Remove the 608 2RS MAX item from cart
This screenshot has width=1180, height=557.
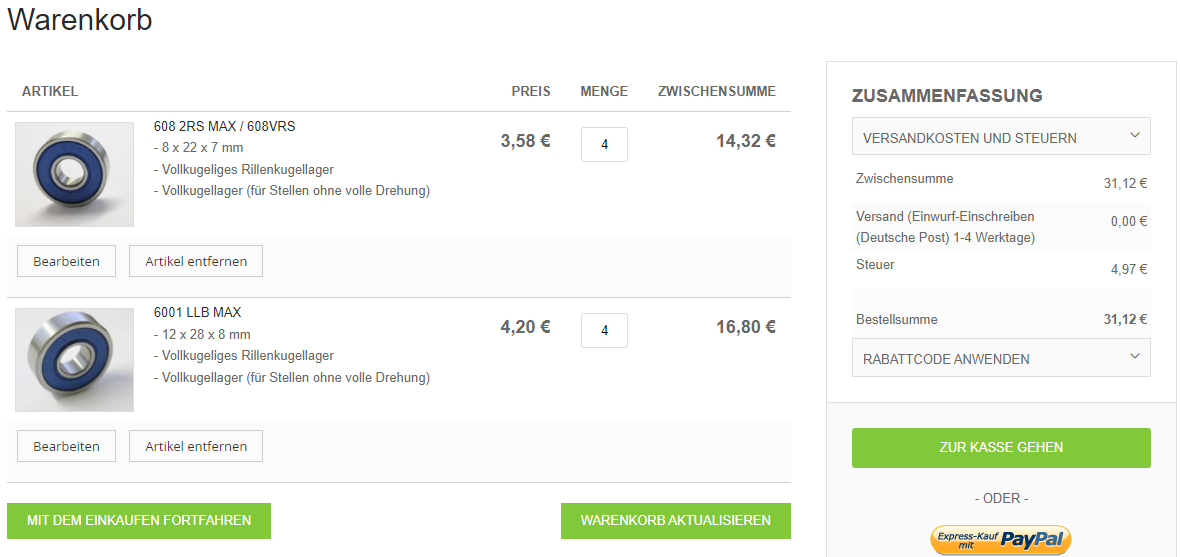pos(195,261)
